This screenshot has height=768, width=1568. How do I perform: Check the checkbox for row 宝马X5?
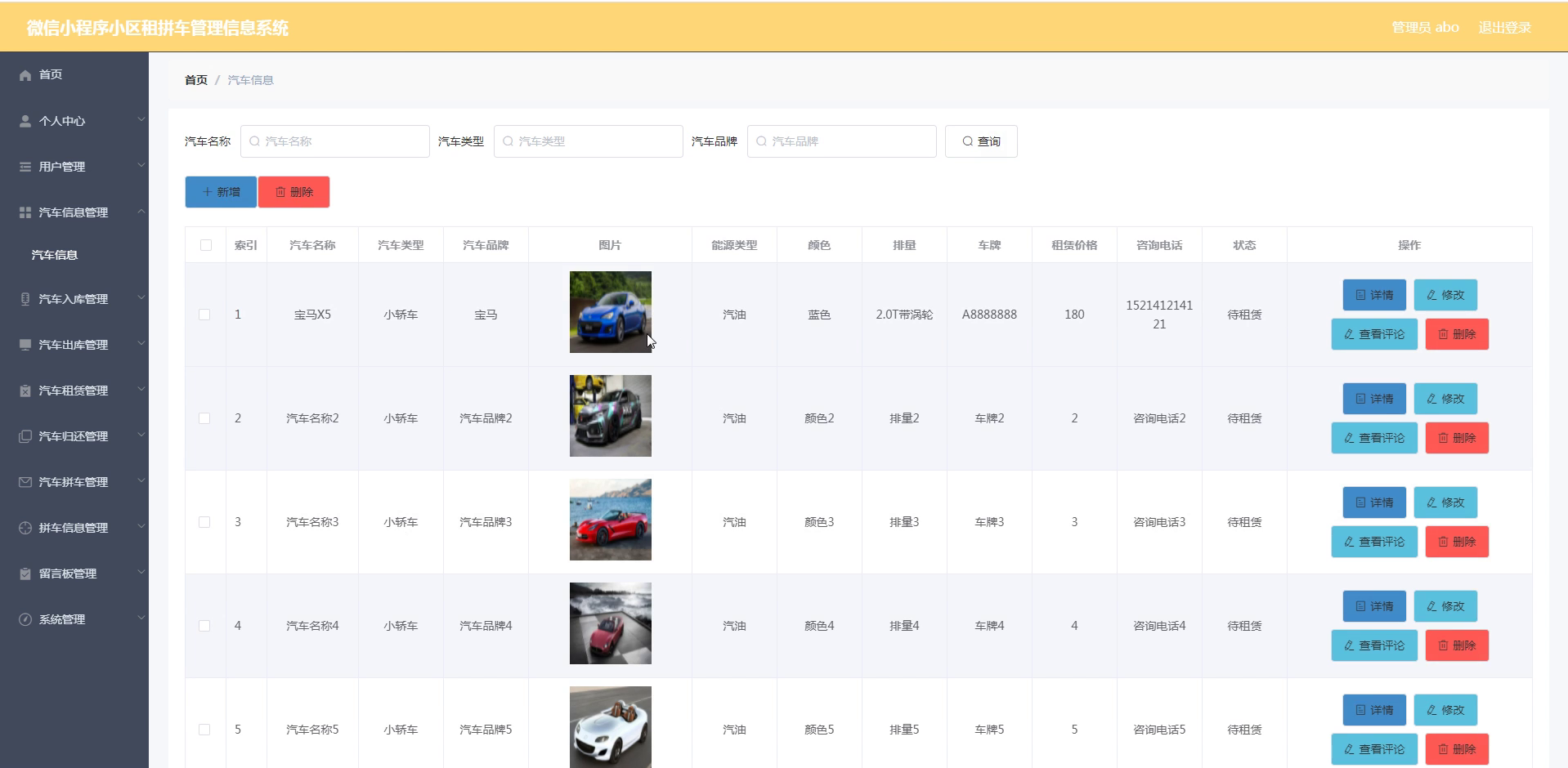(204, 315)
